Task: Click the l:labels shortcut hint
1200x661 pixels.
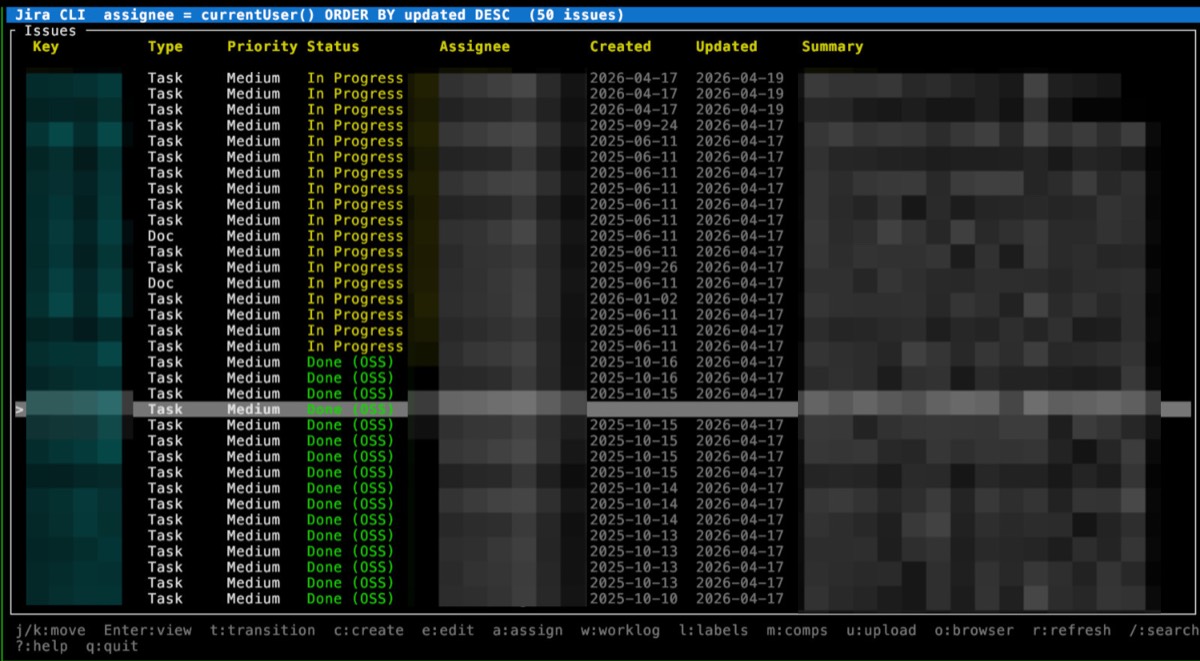Action: [714, 631]
